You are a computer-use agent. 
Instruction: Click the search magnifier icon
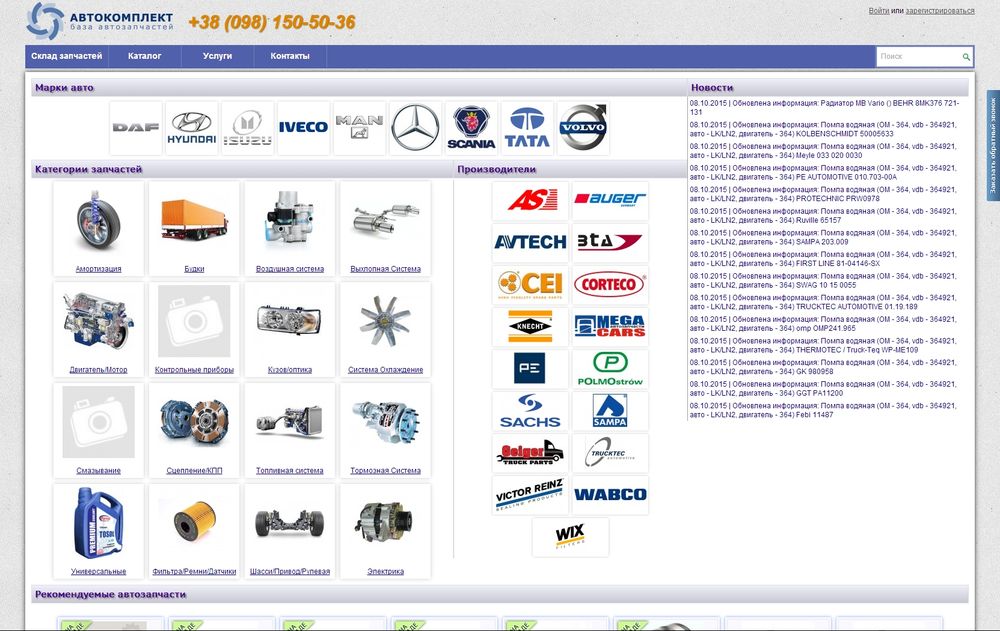pos(966,57)
